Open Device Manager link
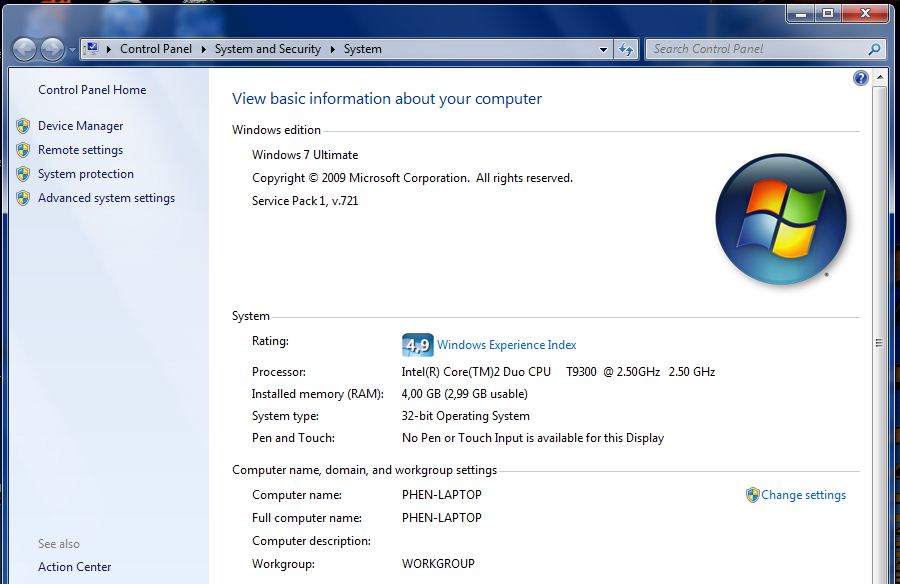Image resolution: width=900 pixels, height=584 pixels. (x=80, y=126)
